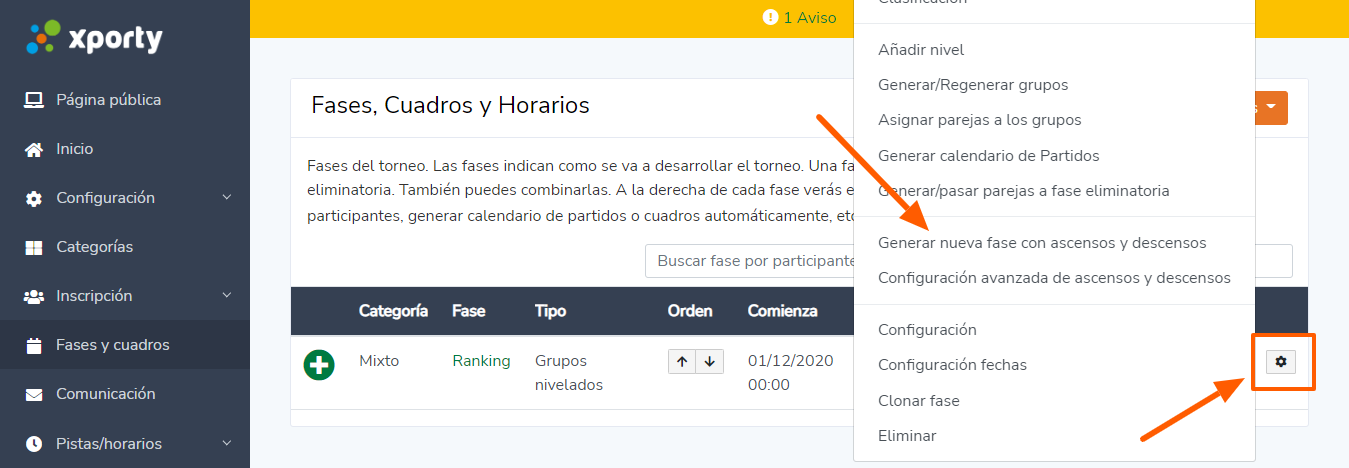Screen dimensions: 1349x468
Task: Open the orange dropdown button
Action: coord(1271,107)
